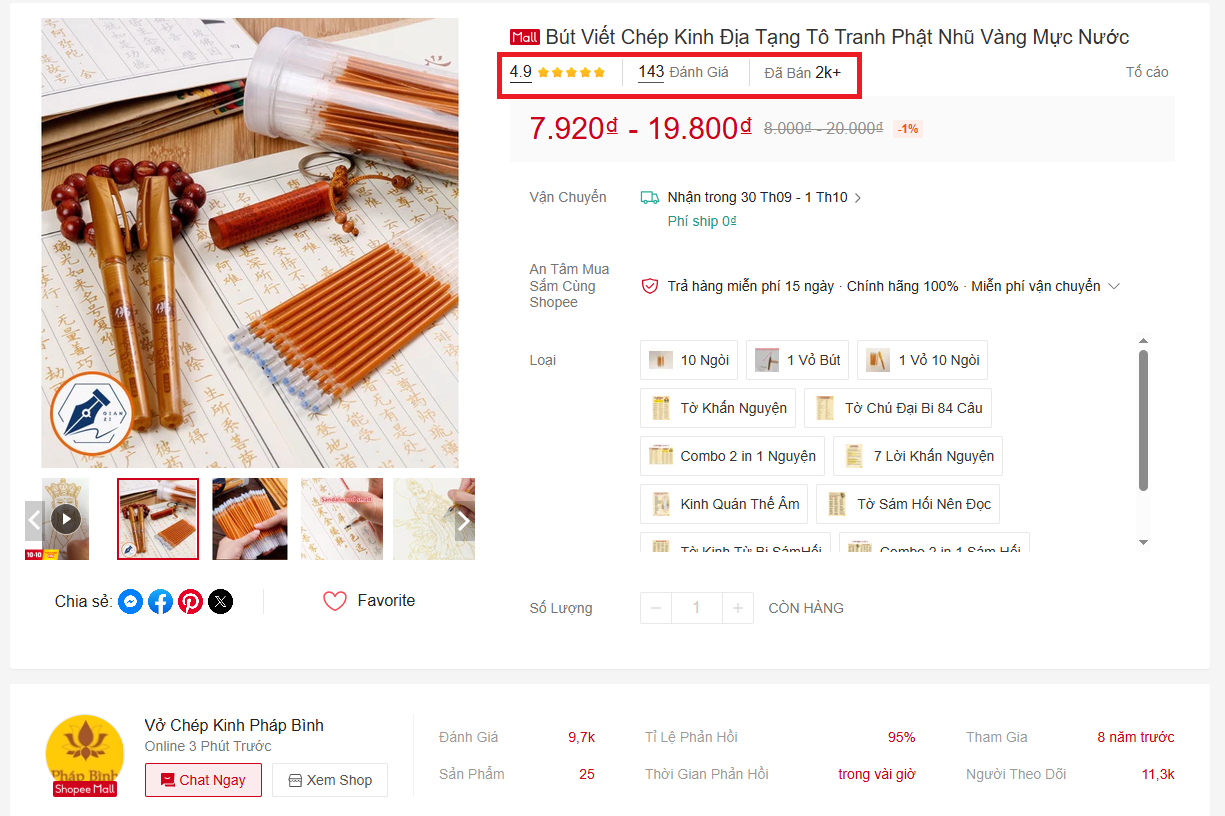
Task: Select 'Tờ Chú Đại Bi 84 Câu' variant
Action: click(898, 408)
